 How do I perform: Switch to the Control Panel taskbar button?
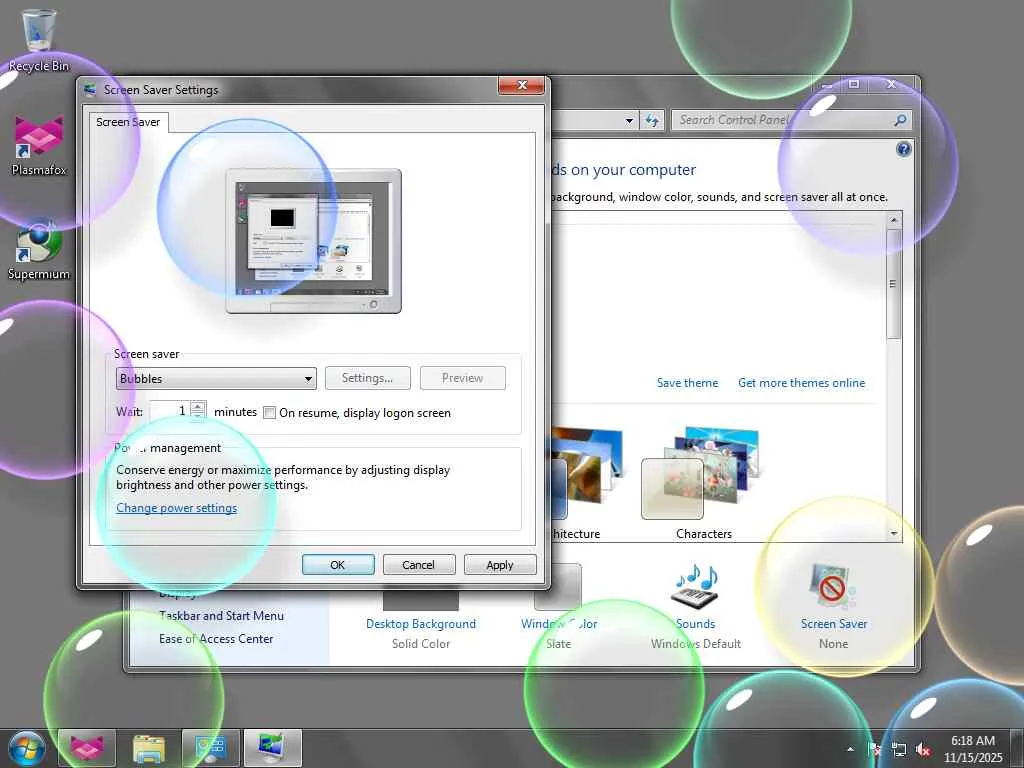tap(211, 748)
